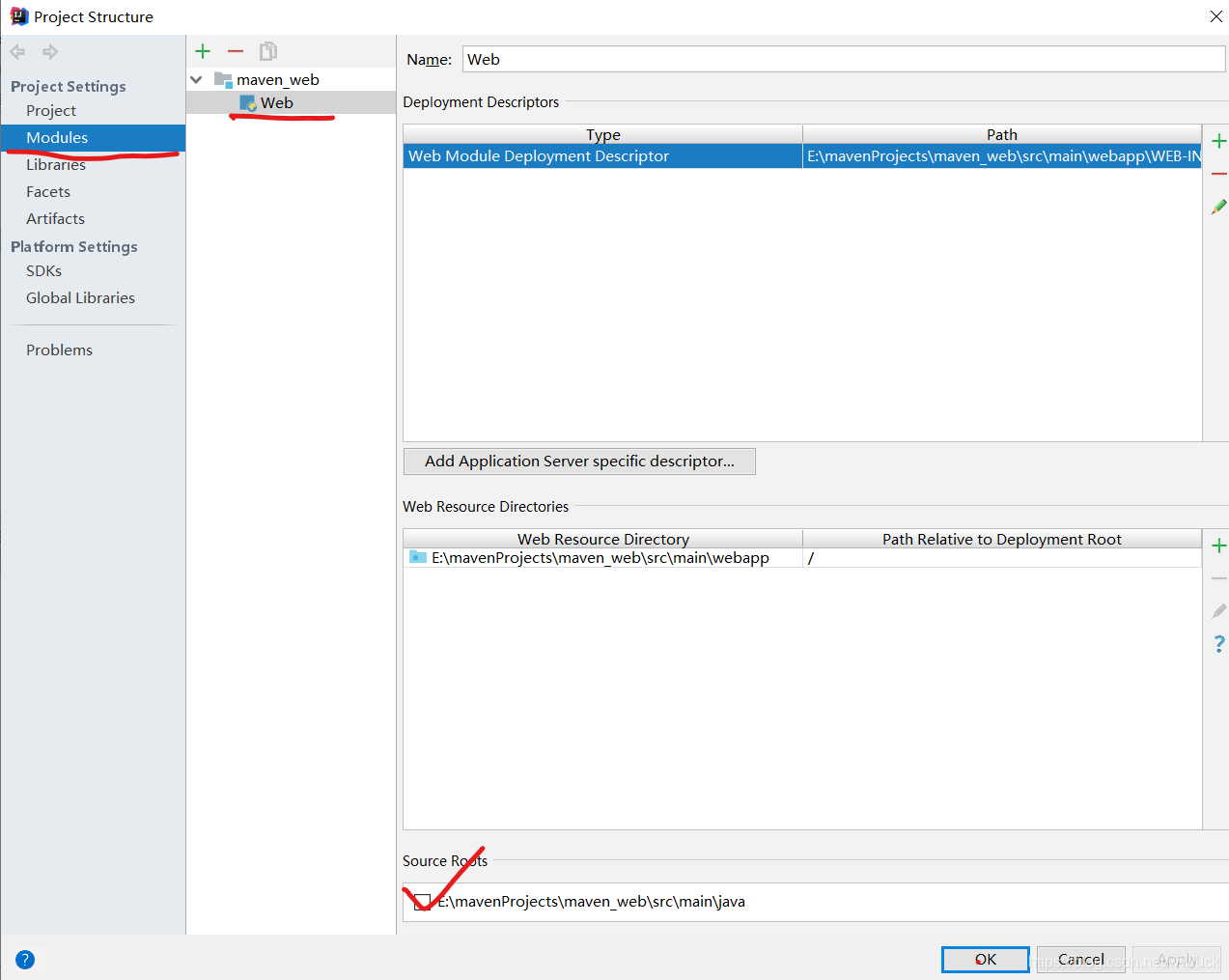The image size is (1229, 980).
Task: Open Facets settings page
Action: [x=48, y=192]
